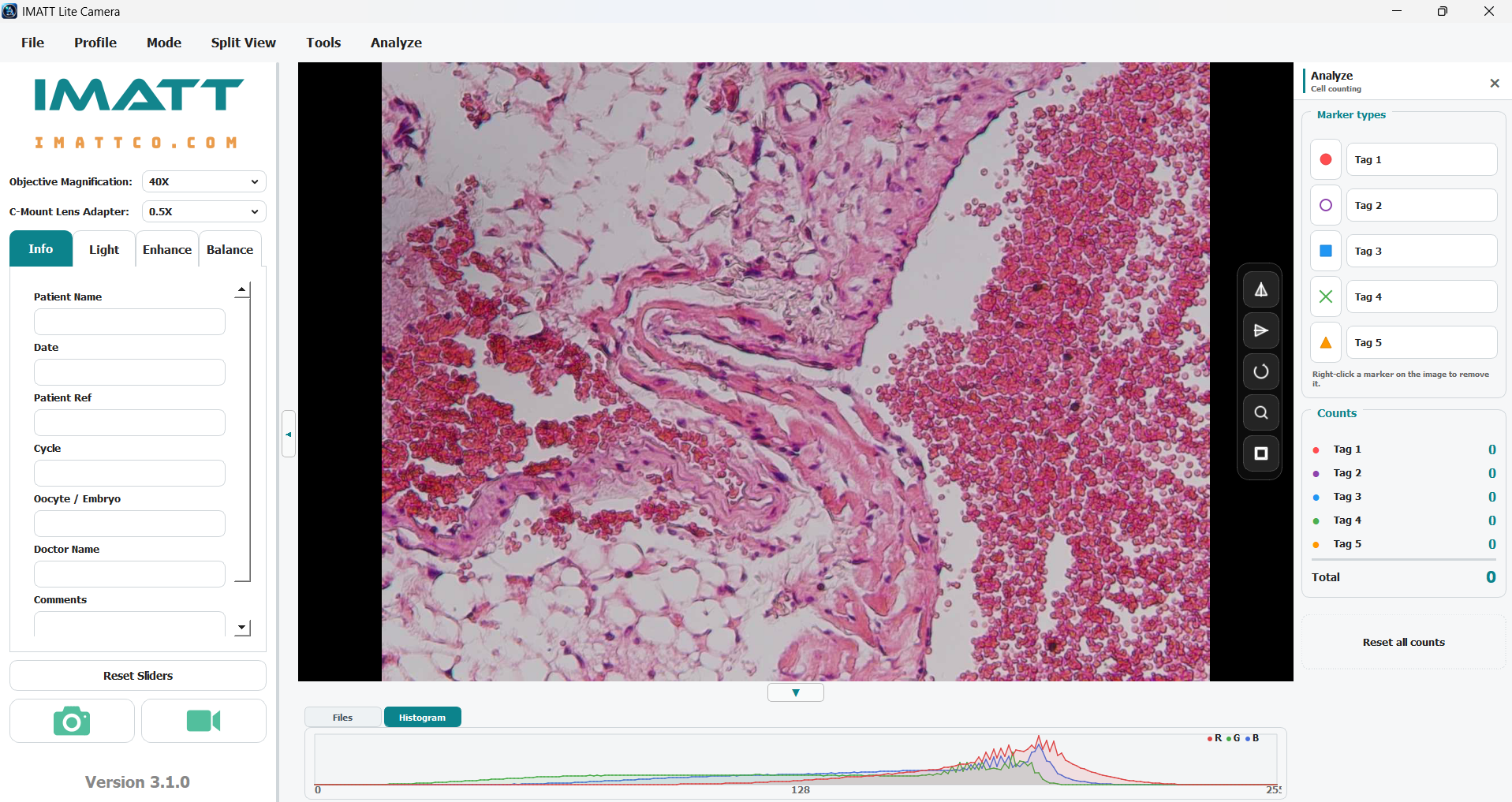This screenshot has width=1512, height=802.
Task: Close the Analyze cell counting panel
Action: [1494, 83]
